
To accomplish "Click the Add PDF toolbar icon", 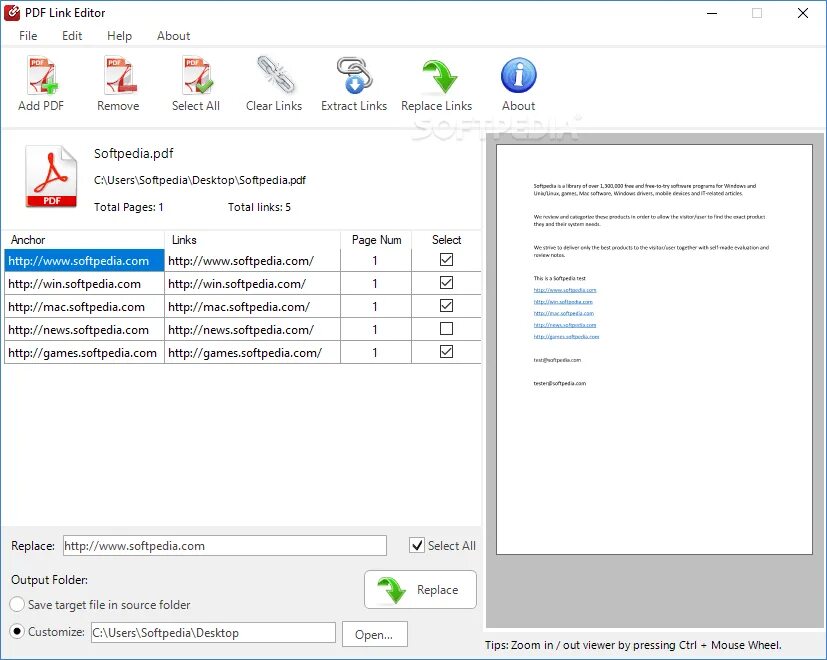I will pos(41,75).
